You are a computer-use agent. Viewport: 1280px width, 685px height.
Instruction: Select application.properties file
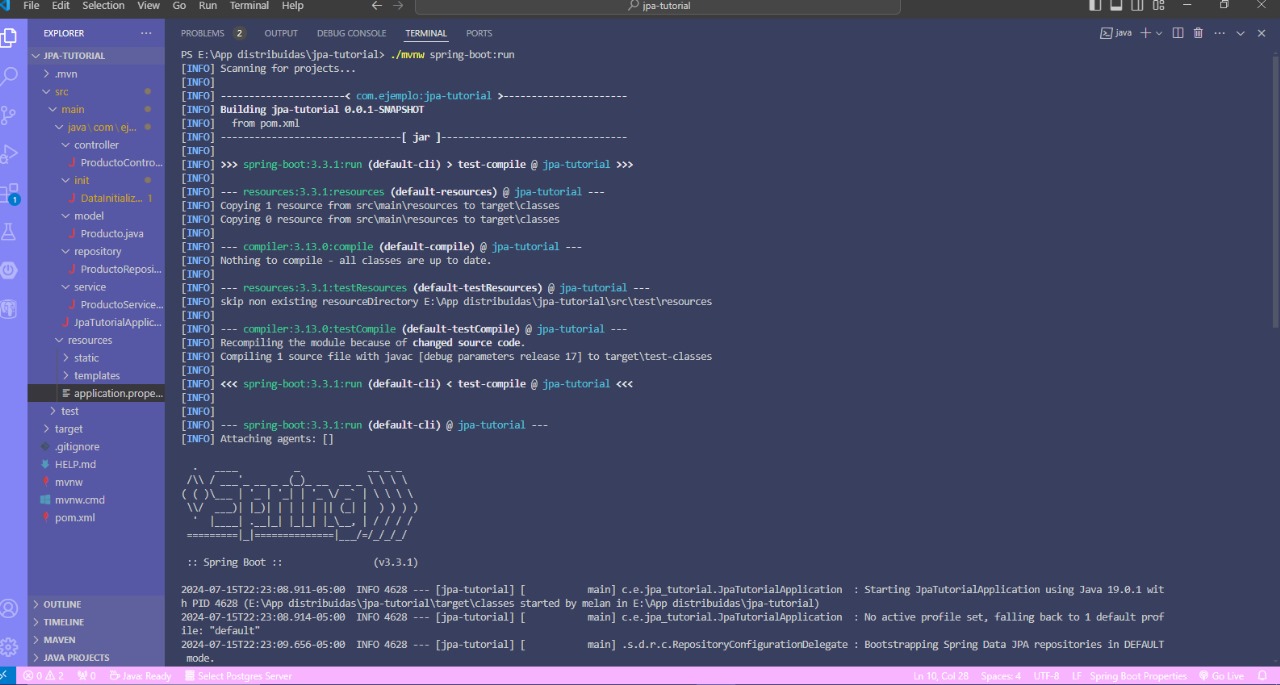pyautogui.click(x=96, y=393)
